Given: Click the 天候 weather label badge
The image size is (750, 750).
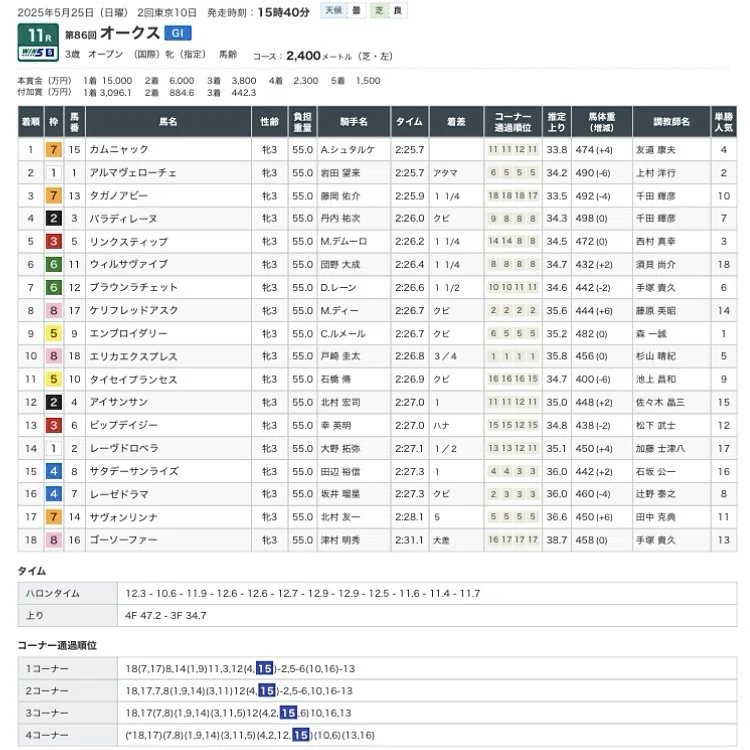Looking at the screenshot, I should click(x=333, y=10).
